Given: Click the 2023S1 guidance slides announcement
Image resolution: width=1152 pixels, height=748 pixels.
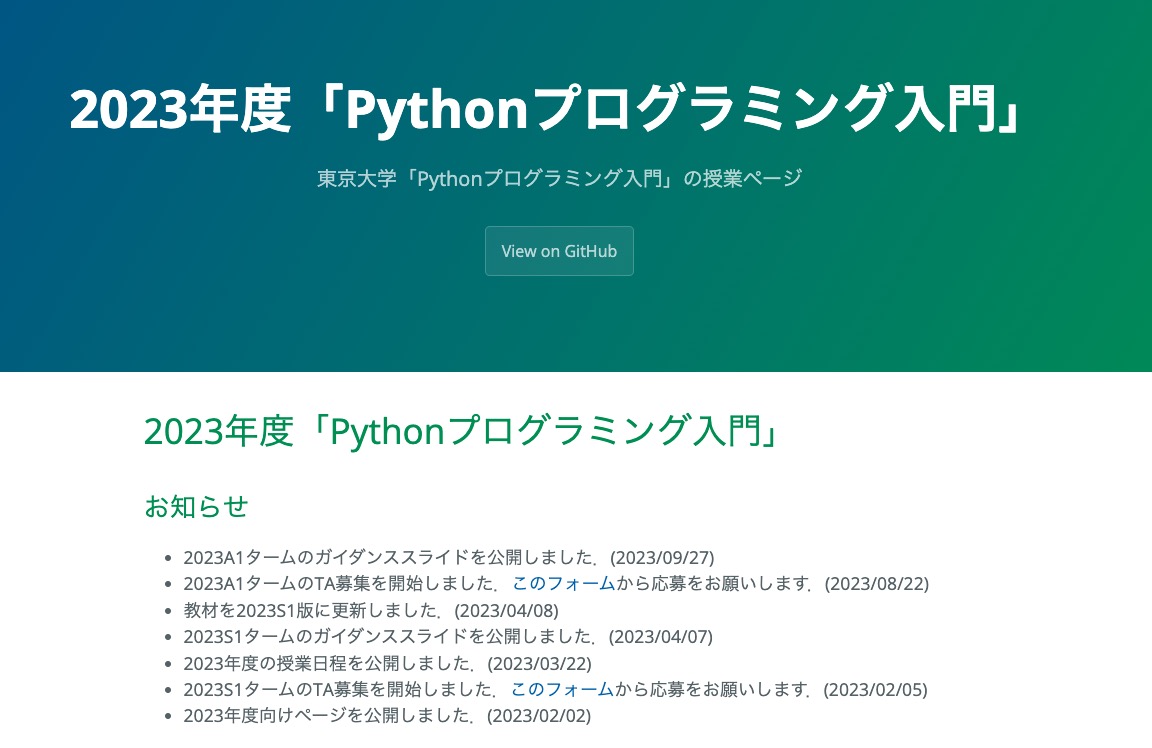Looking at the screenshot, I should [400, 636].
